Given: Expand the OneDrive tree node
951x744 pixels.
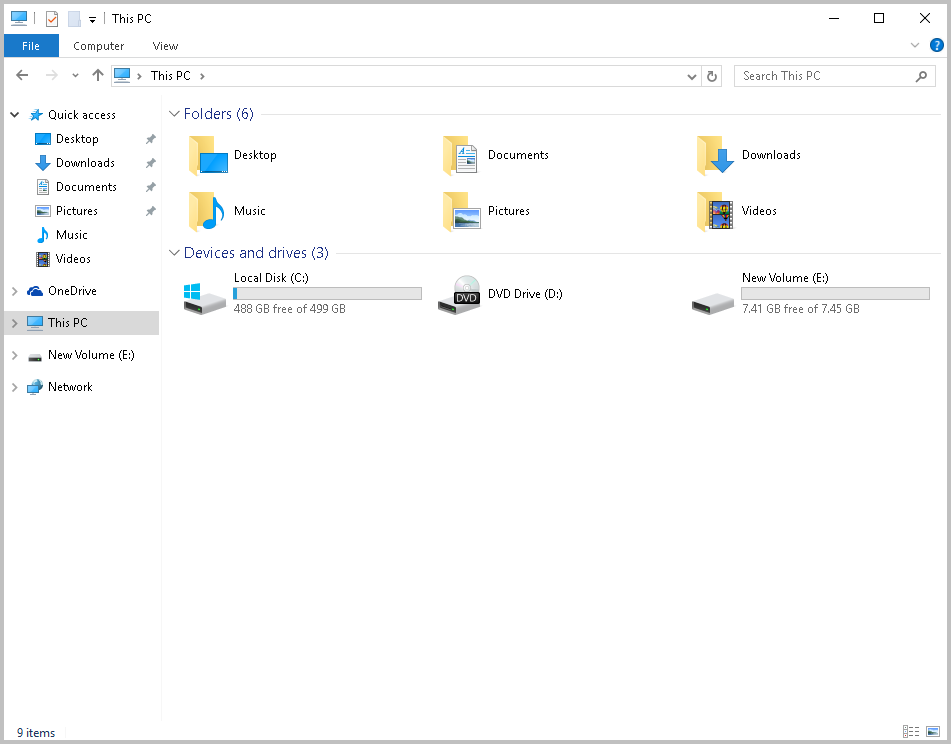Looking at the screenshot, I should point(14,291).
